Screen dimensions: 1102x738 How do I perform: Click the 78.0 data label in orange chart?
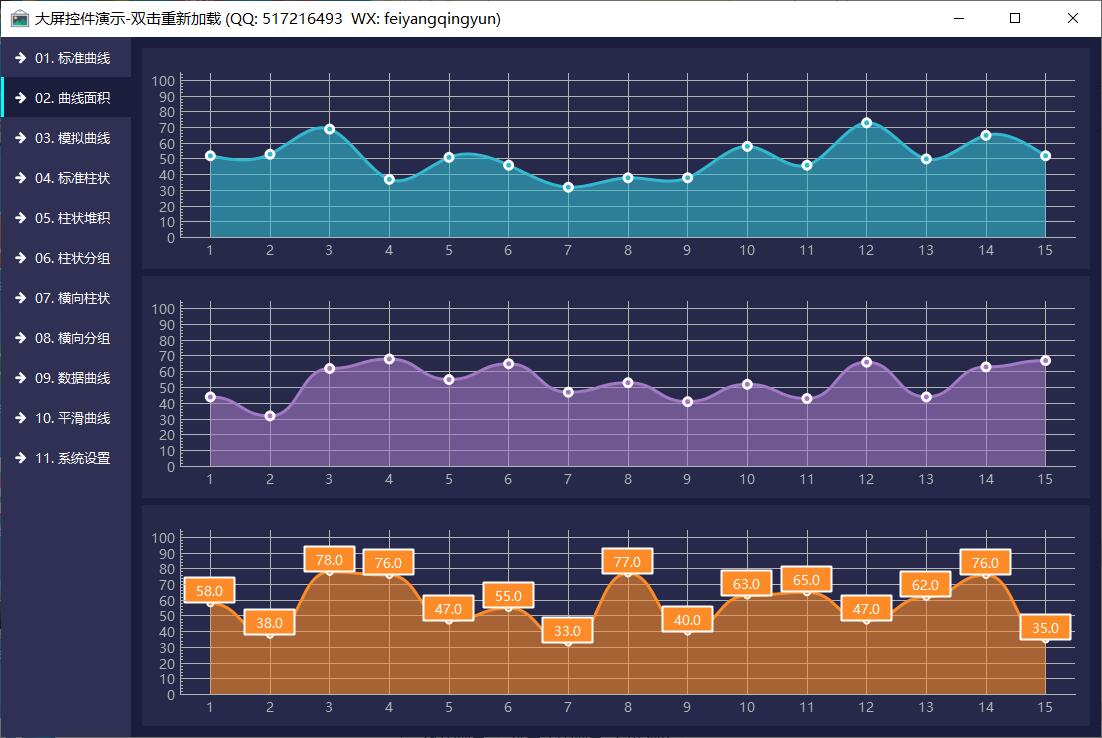coord(329,560)
